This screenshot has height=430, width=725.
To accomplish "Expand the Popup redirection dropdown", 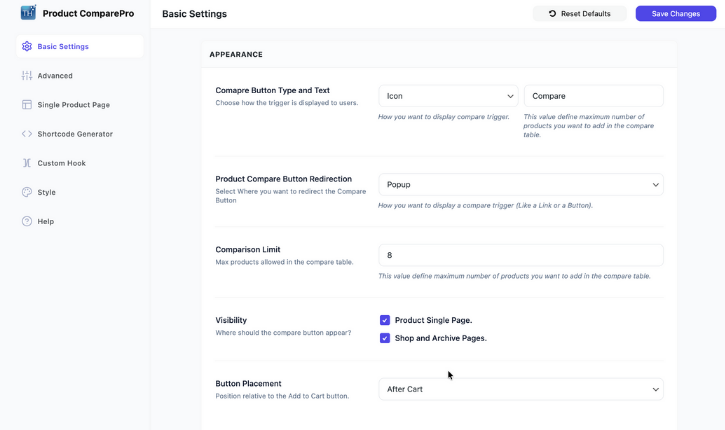I will 520,185.
